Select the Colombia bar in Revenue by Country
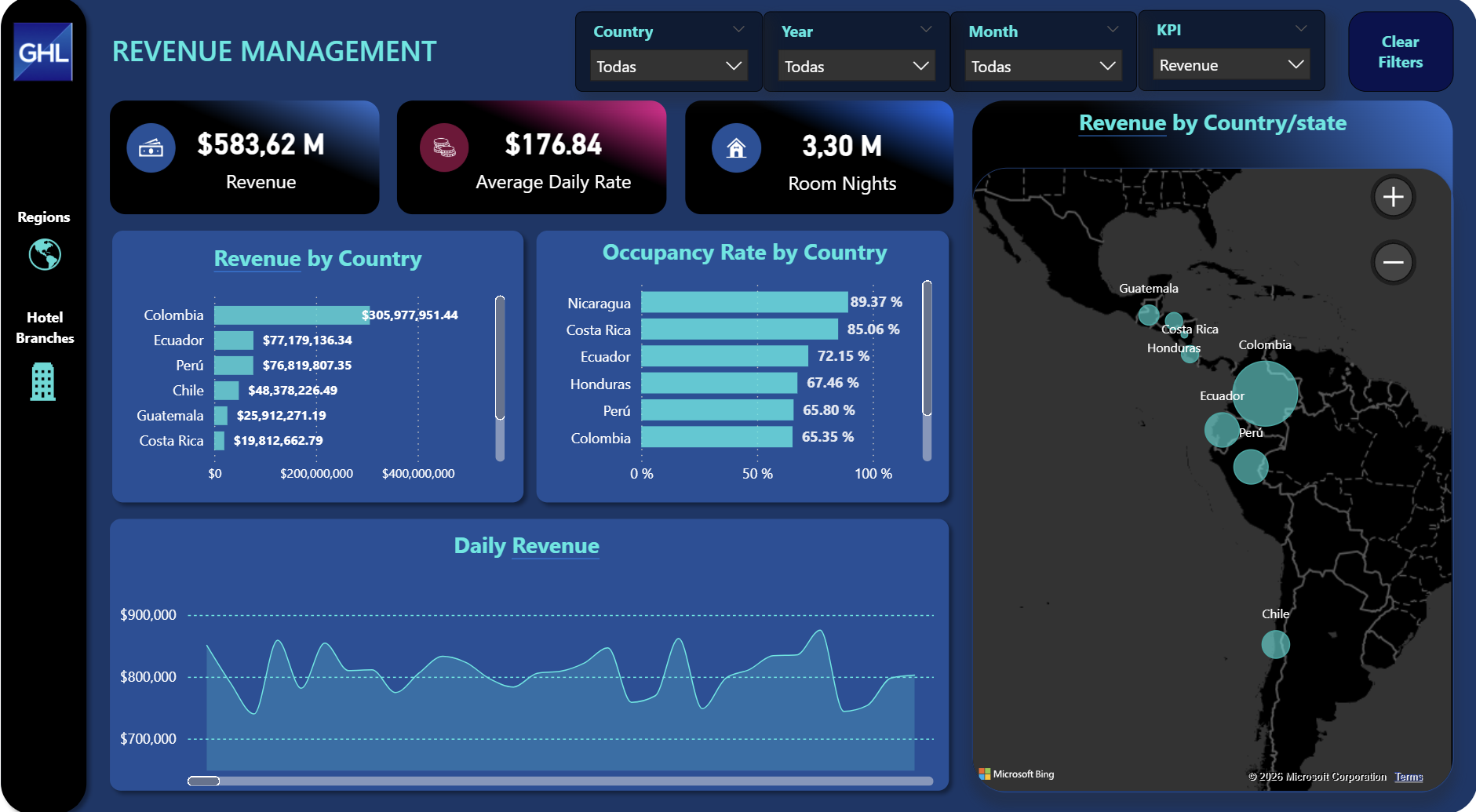This screenshot has height=812, width=1476. 290,315
